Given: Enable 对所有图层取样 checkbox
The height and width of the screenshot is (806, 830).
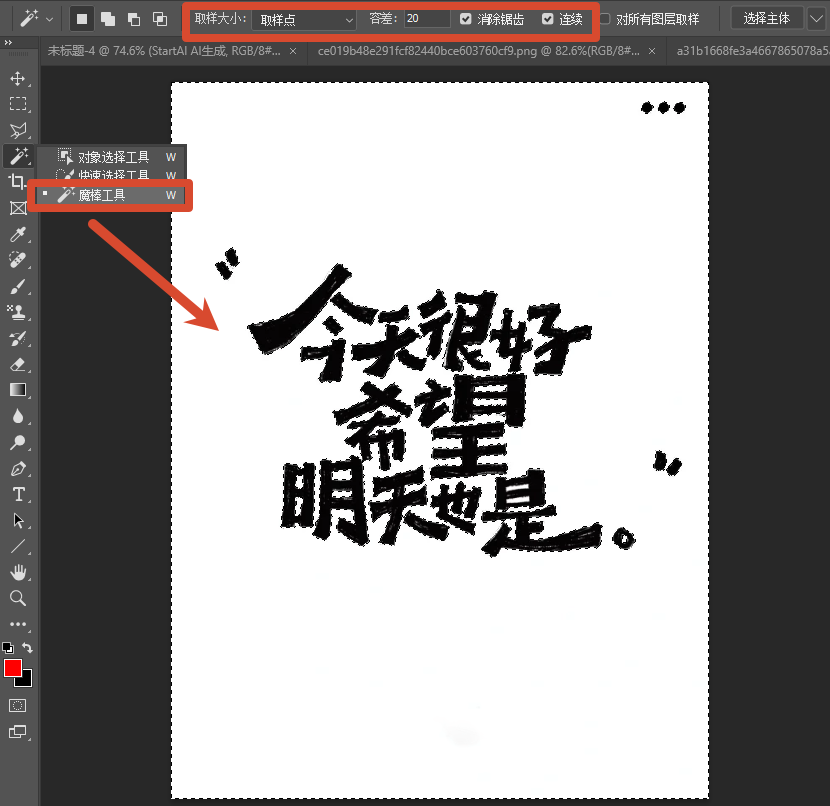Looking at the screenshot, I should point(605,19).
